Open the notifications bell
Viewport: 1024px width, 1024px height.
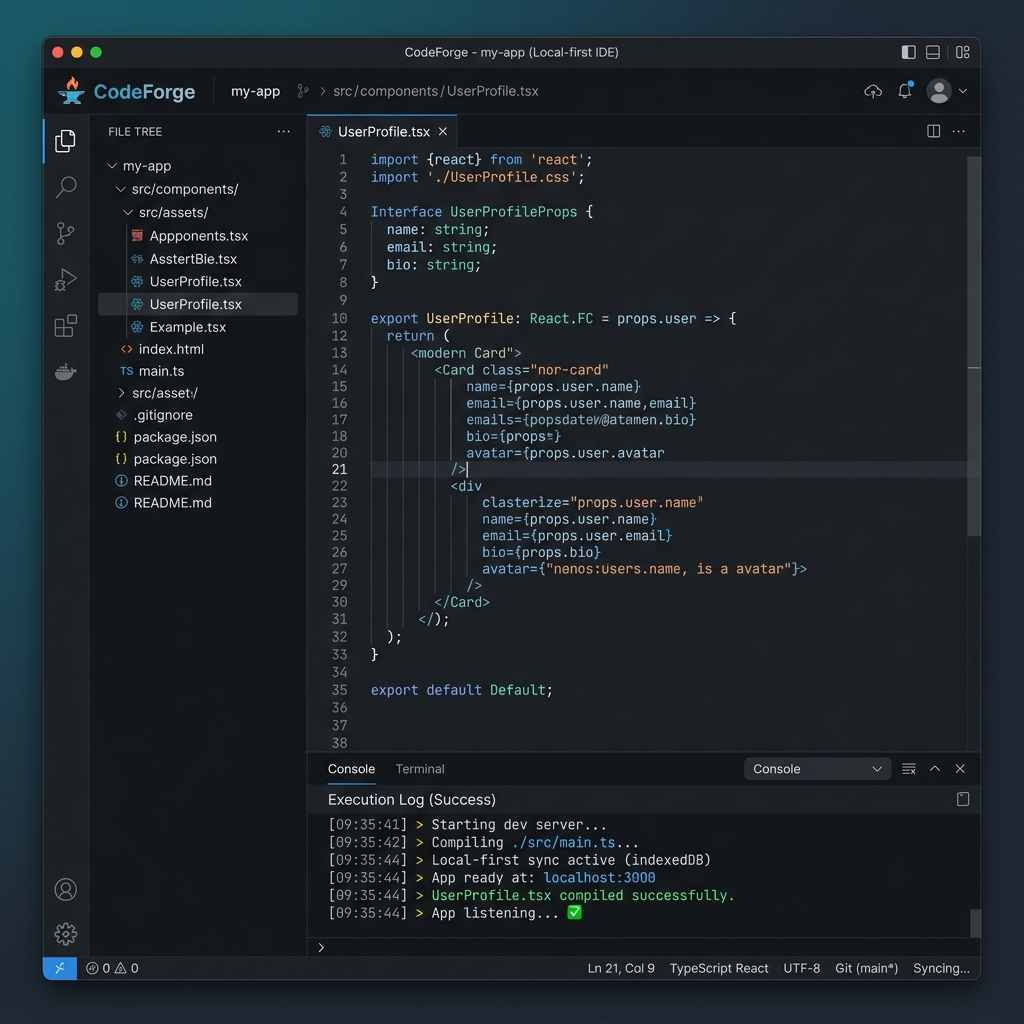tap(905, 91)
